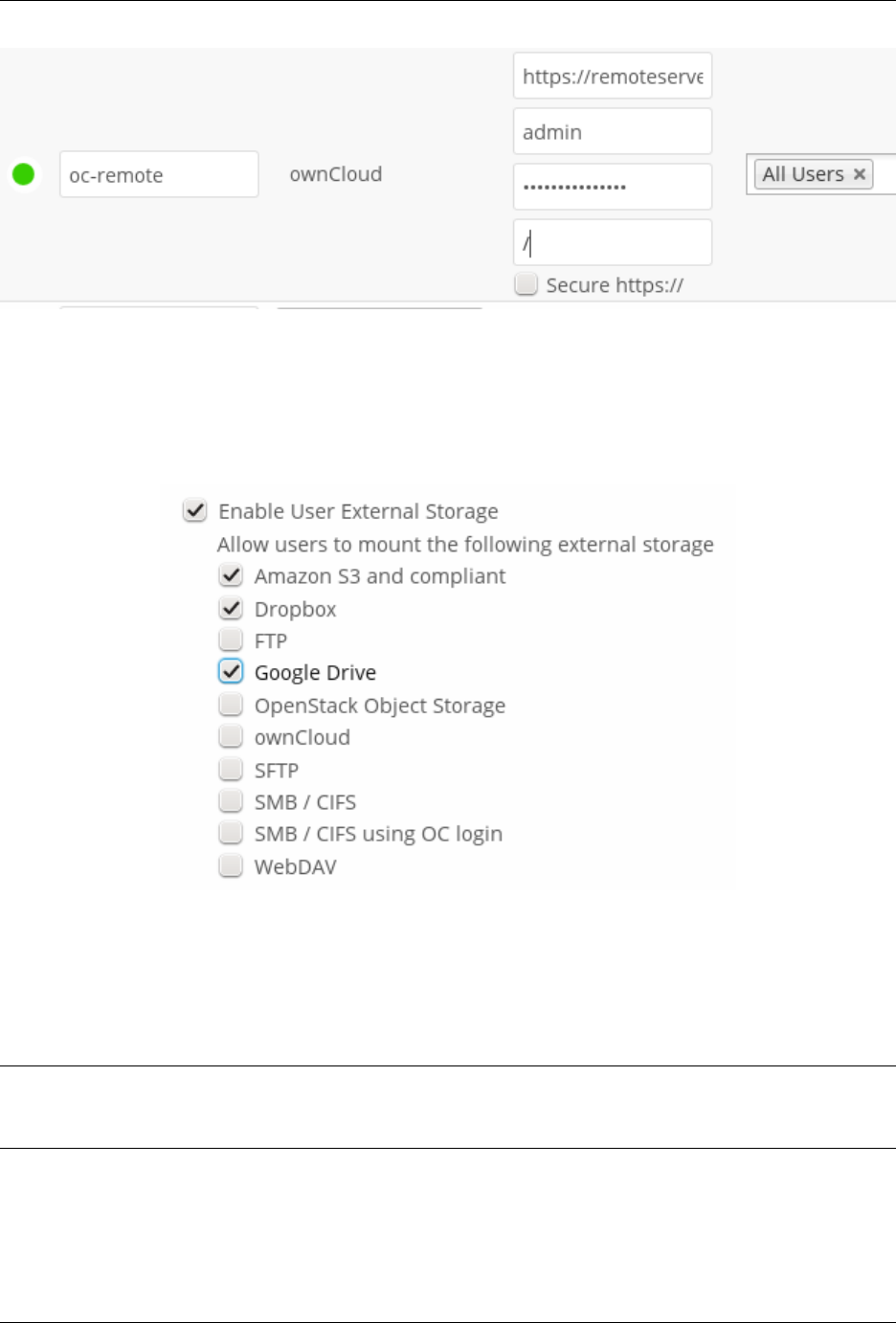Enable Secure https:// checkbox
The width and height of the screenshot is (896, 1323).
pos(526,284)
